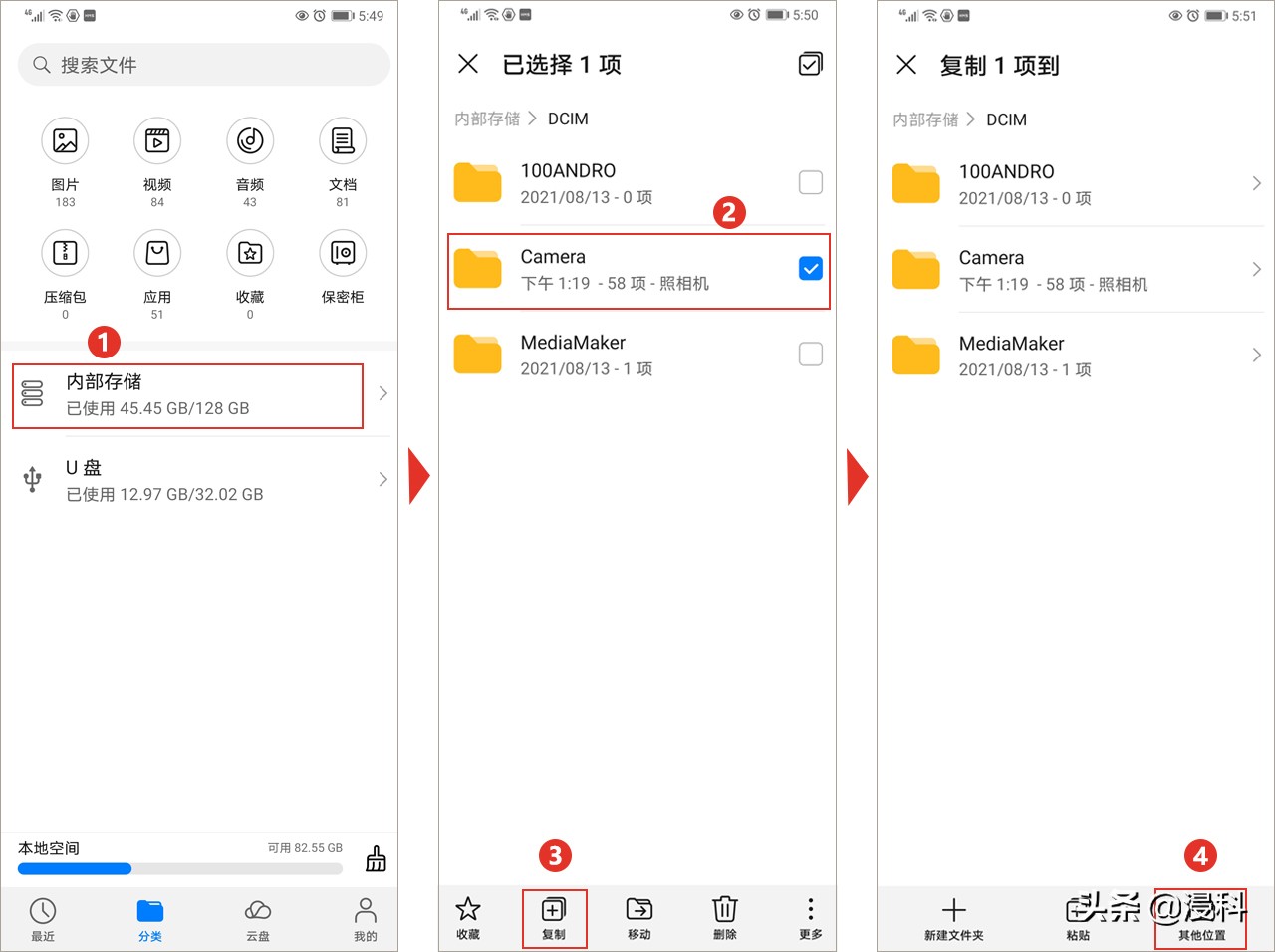The image size is (1275, 952).
Task: Expand the MediaMaker folder in copy view
Action: coord(1256,355)
